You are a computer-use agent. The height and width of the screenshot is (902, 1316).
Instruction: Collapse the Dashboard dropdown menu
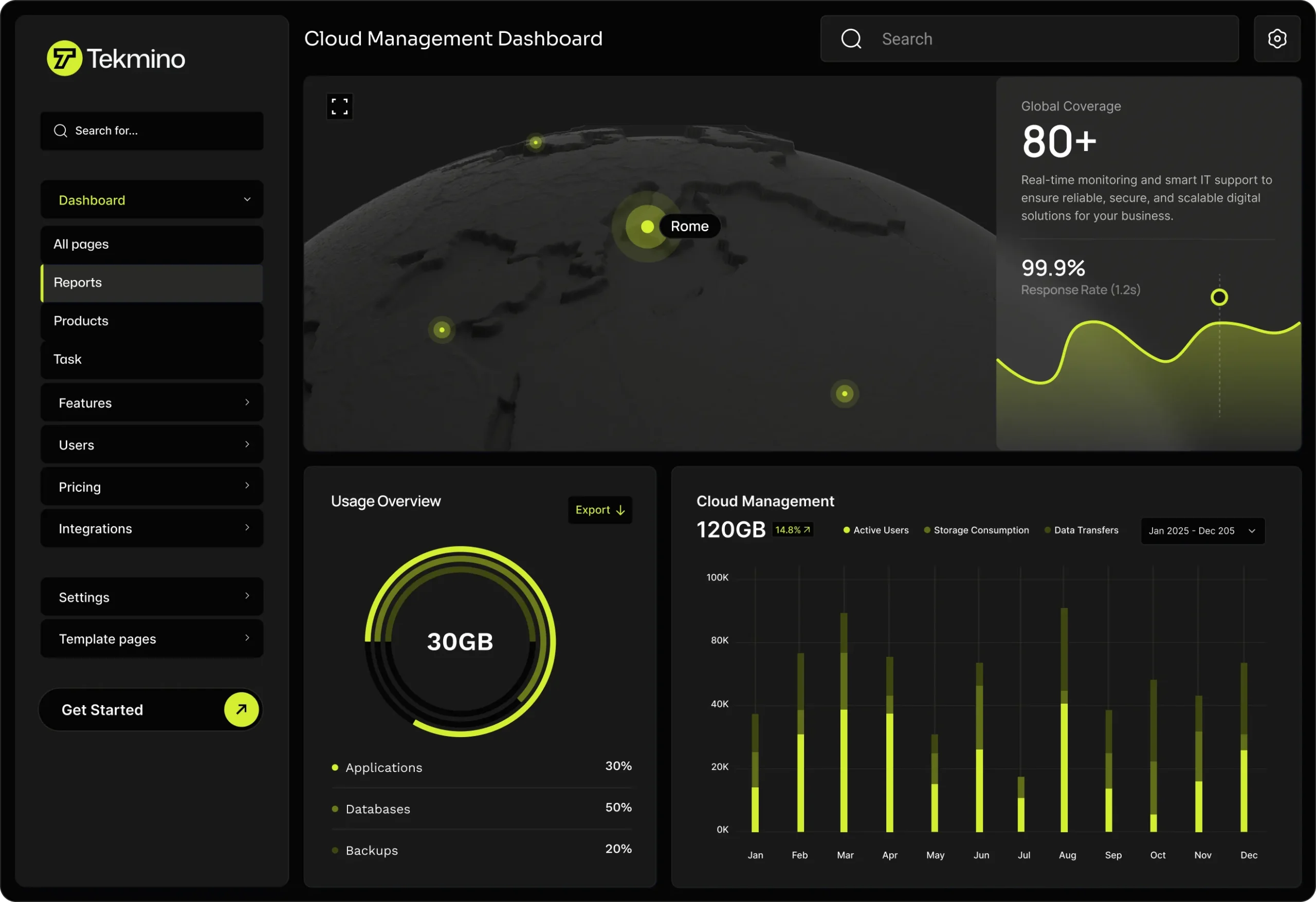247,199
